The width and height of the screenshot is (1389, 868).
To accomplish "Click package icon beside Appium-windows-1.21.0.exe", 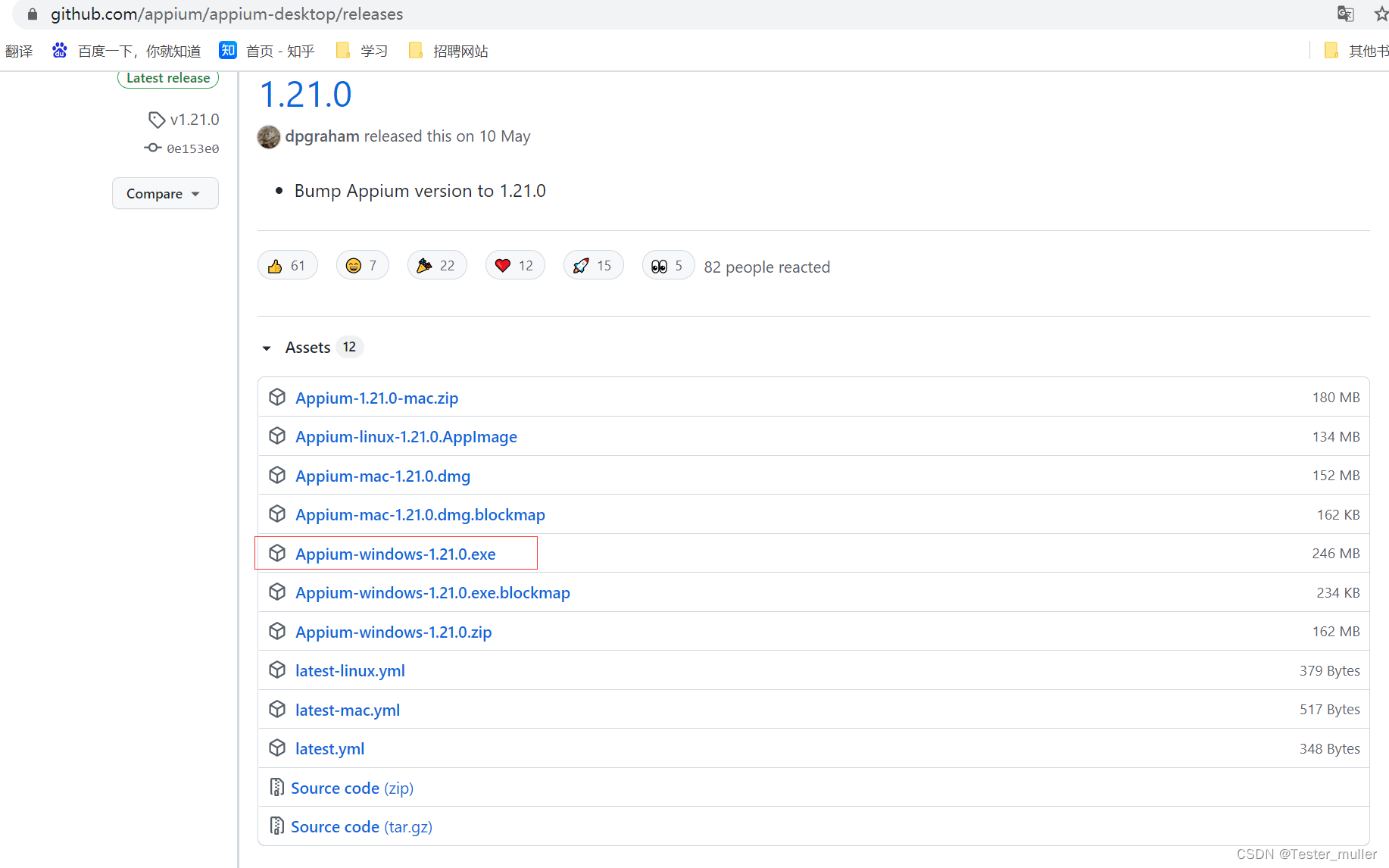I will click(x=277, y=553).
